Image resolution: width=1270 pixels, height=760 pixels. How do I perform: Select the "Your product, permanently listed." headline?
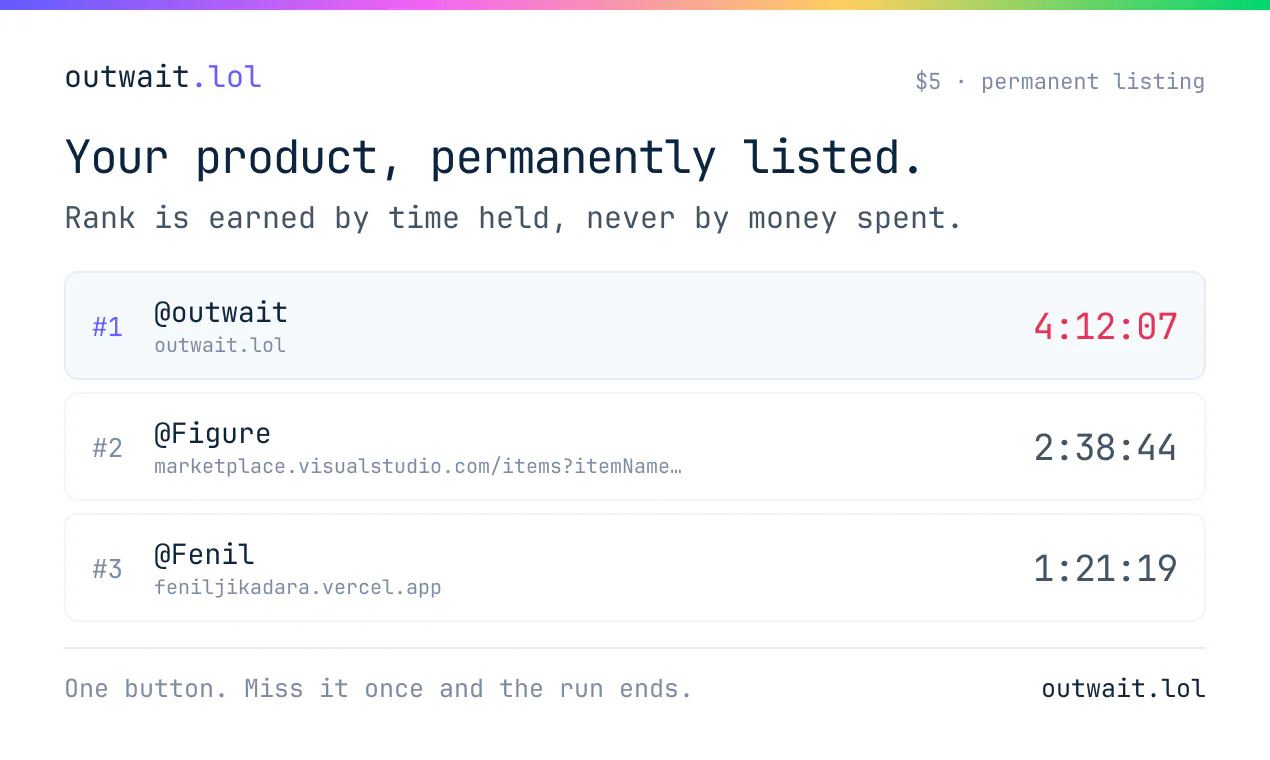(x=494, y=158)
